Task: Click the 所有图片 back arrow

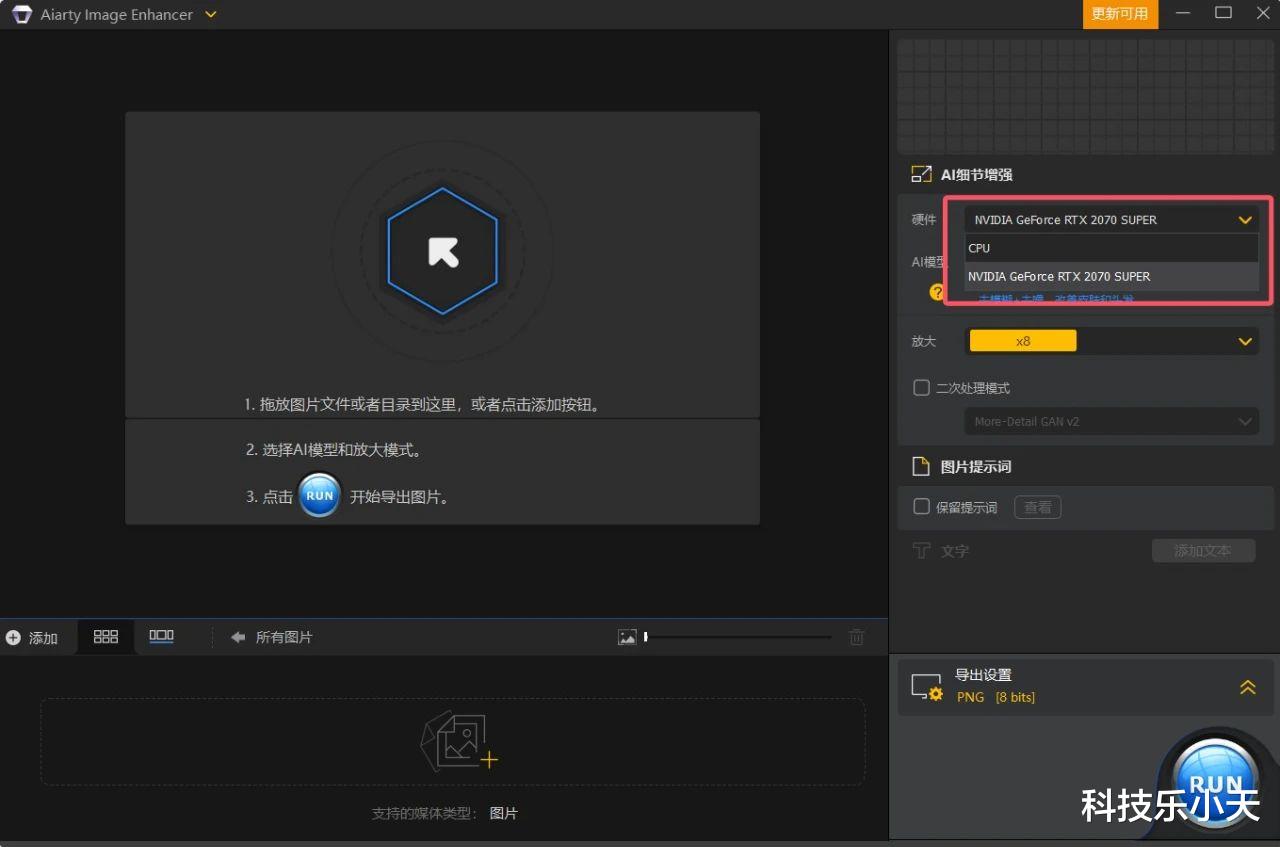Action: pyautogui.click(x=238, y=637)
